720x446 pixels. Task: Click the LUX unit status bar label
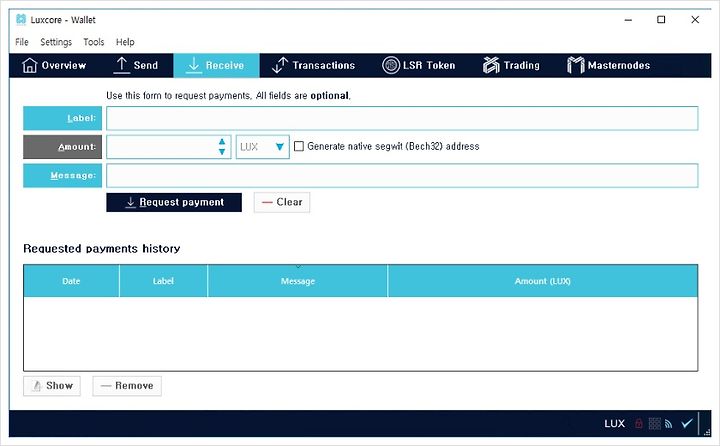point(614,423)
